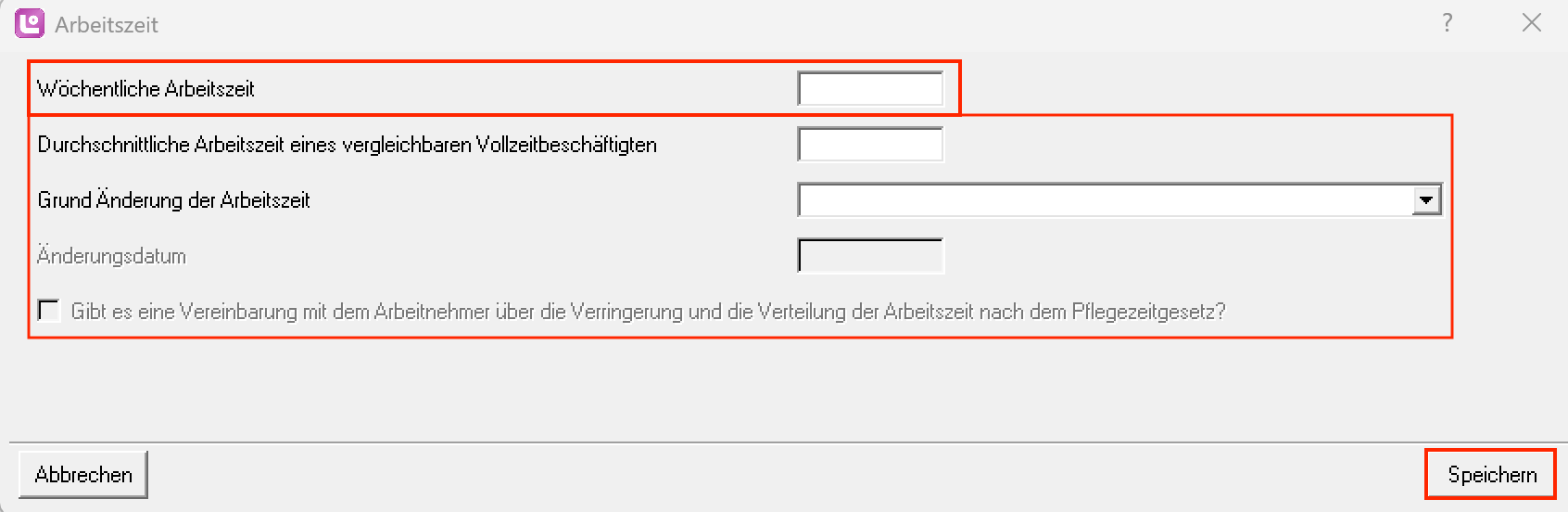Click the Wöchentliche Arbeitszeit input field
1568x512 pixels.
870,89
